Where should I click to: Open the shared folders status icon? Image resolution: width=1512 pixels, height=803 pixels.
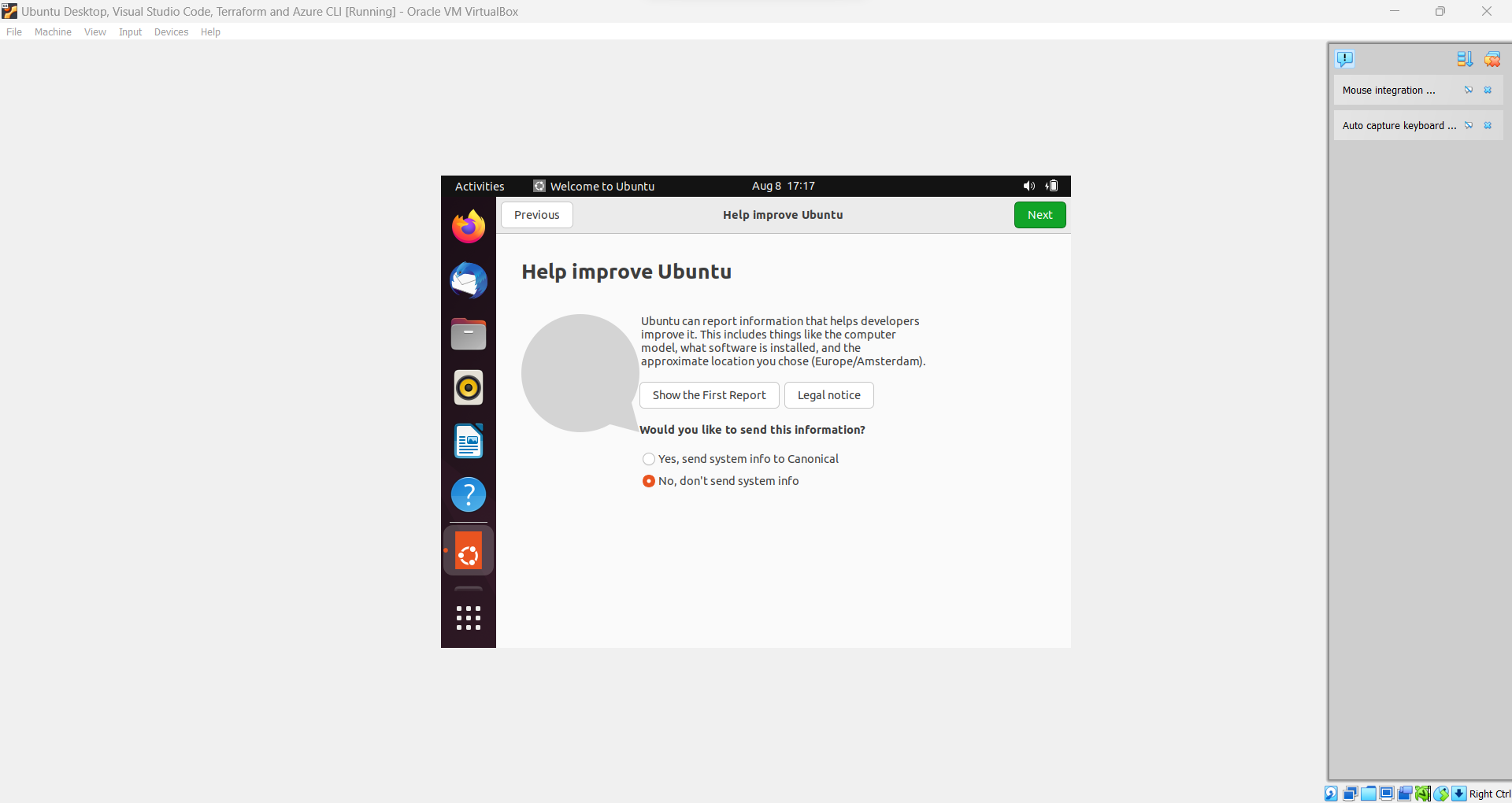pos(1368,794)
